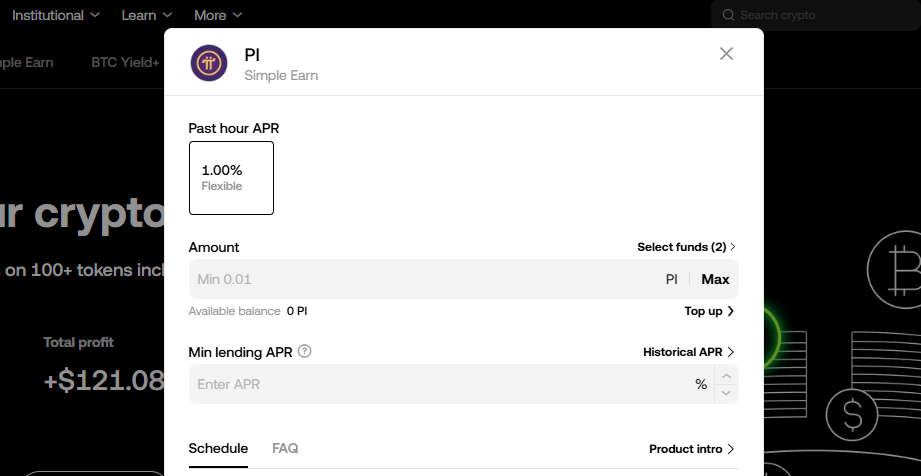Close the PI Simple Earn dialog
Viewport: 921px width, 476px height.
[726, 54]
